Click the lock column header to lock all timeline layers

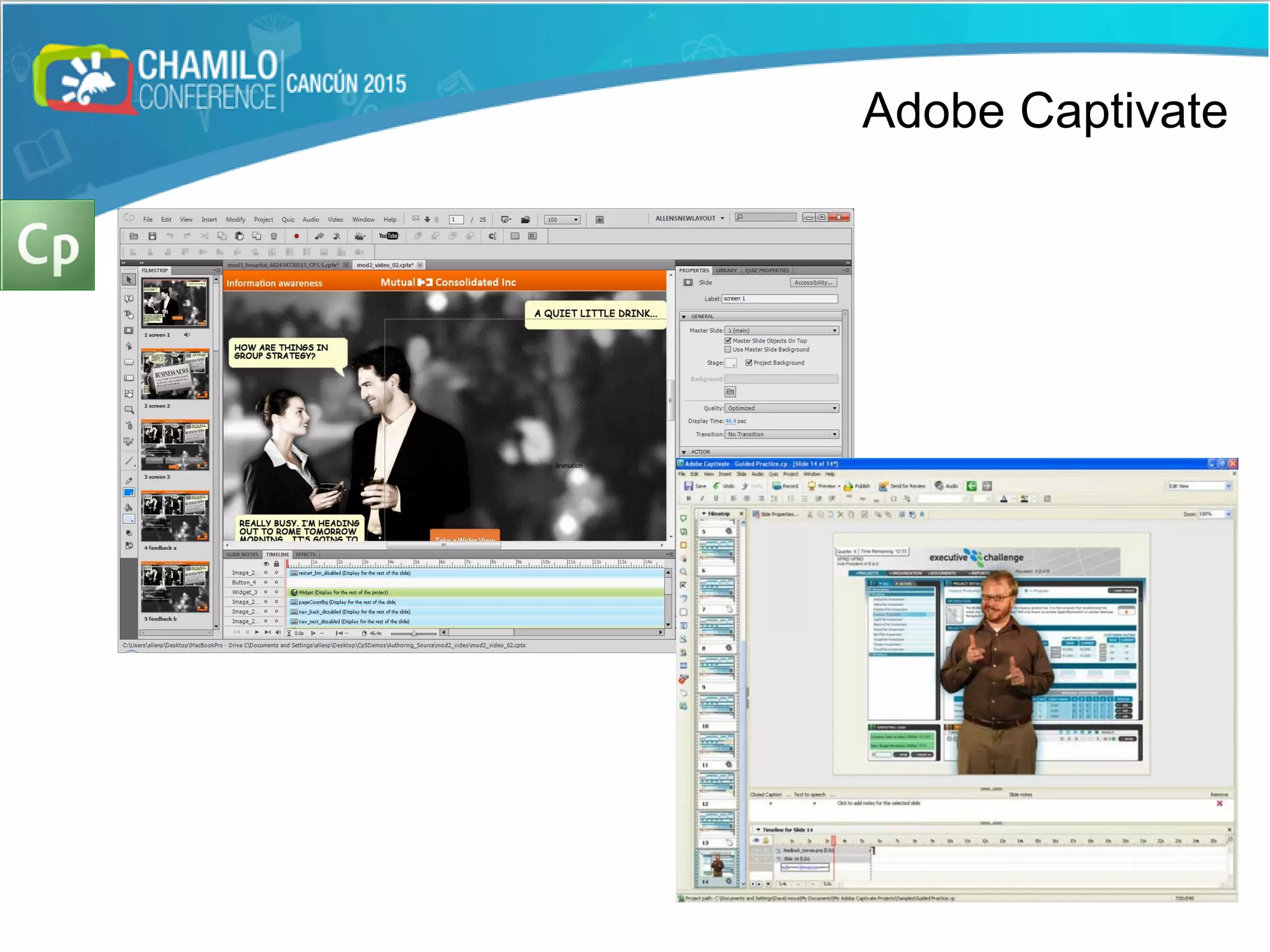tap(277, 564)
